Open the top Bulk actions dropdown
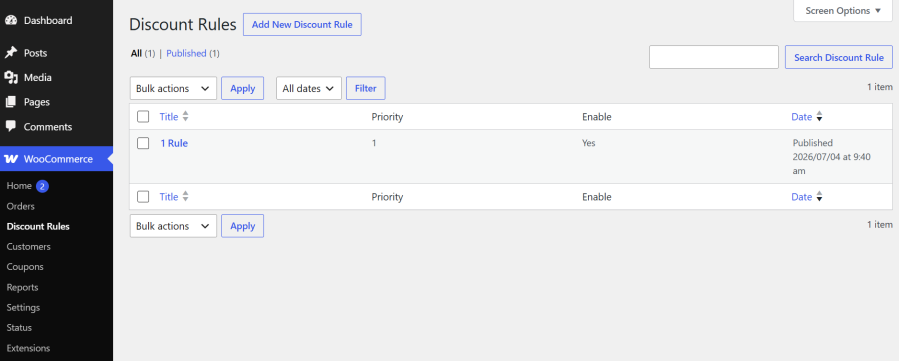Image resolution: width=899 pixels, height=361 pixels. (173, 88)
